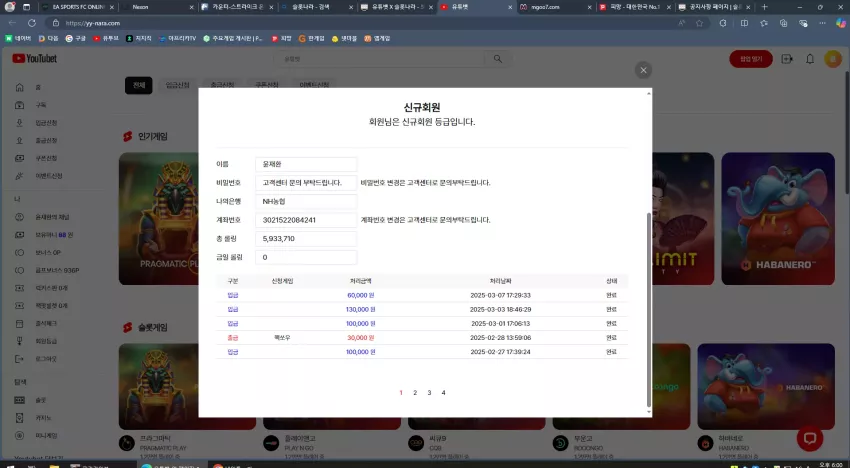Screen dimensions: 850x468
Task: Click the 계좌번호 field 3021522084241
Action: tap(306, 220)
